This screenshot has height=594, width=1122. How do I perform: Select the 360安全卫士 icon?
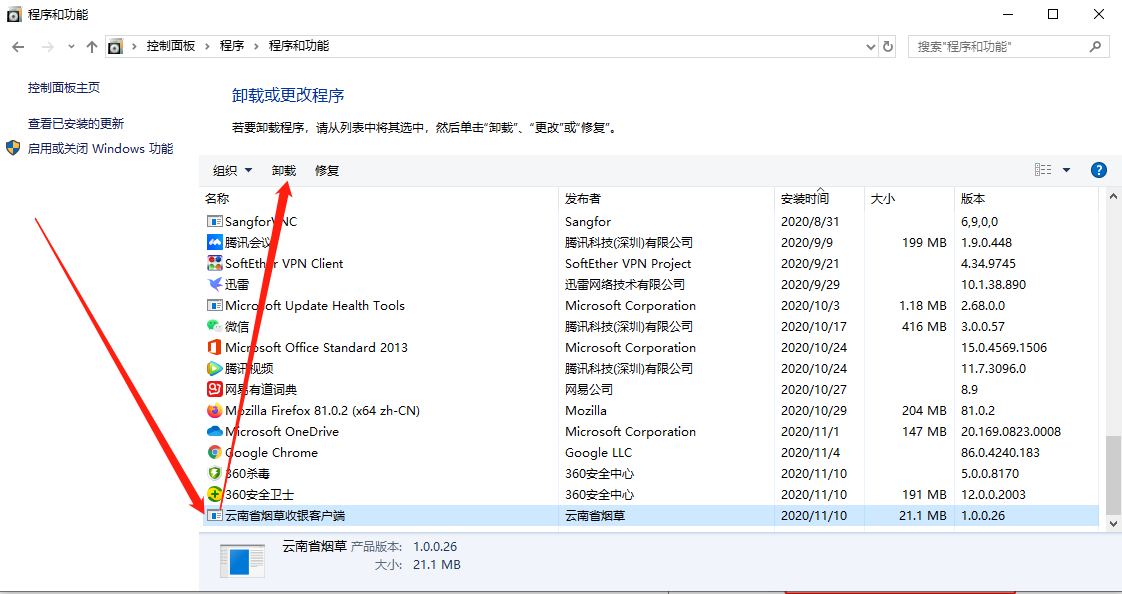point(214,495)
